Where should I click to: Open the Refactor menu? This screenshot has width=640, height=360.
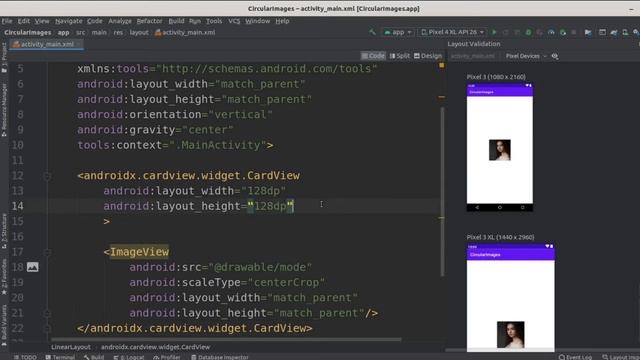click(x=149, y=21)
